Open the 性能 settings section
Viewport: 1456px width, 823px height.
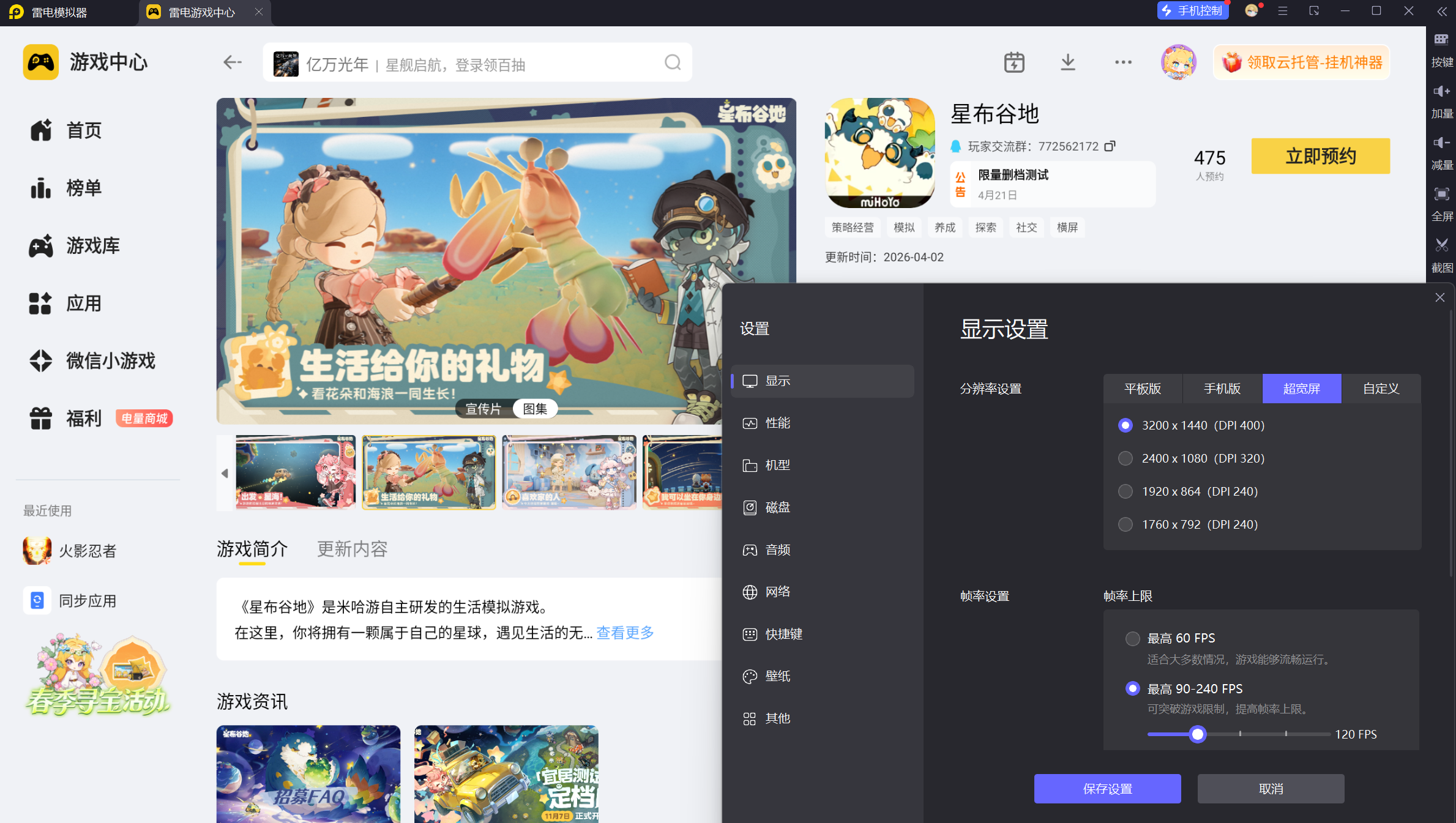pyautogui.click(x=777, y=423)
